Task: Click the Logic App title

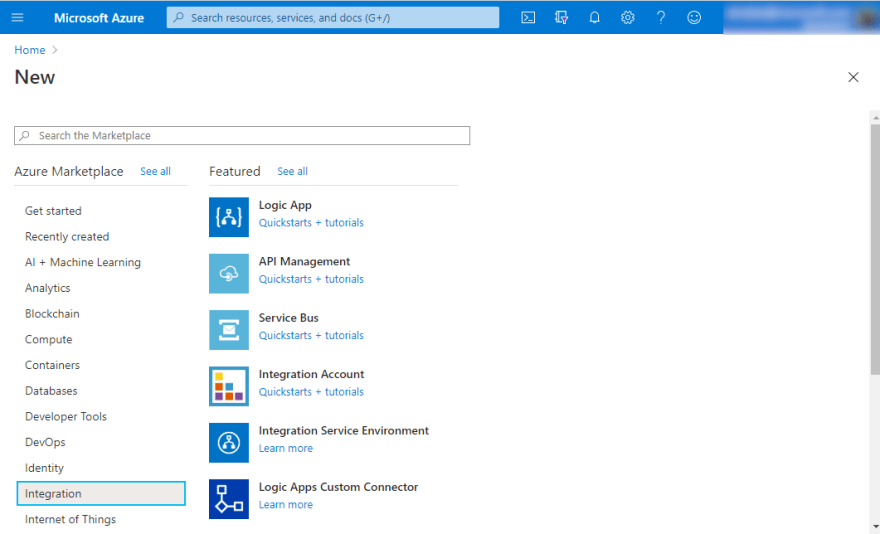Action: point(285,206)
